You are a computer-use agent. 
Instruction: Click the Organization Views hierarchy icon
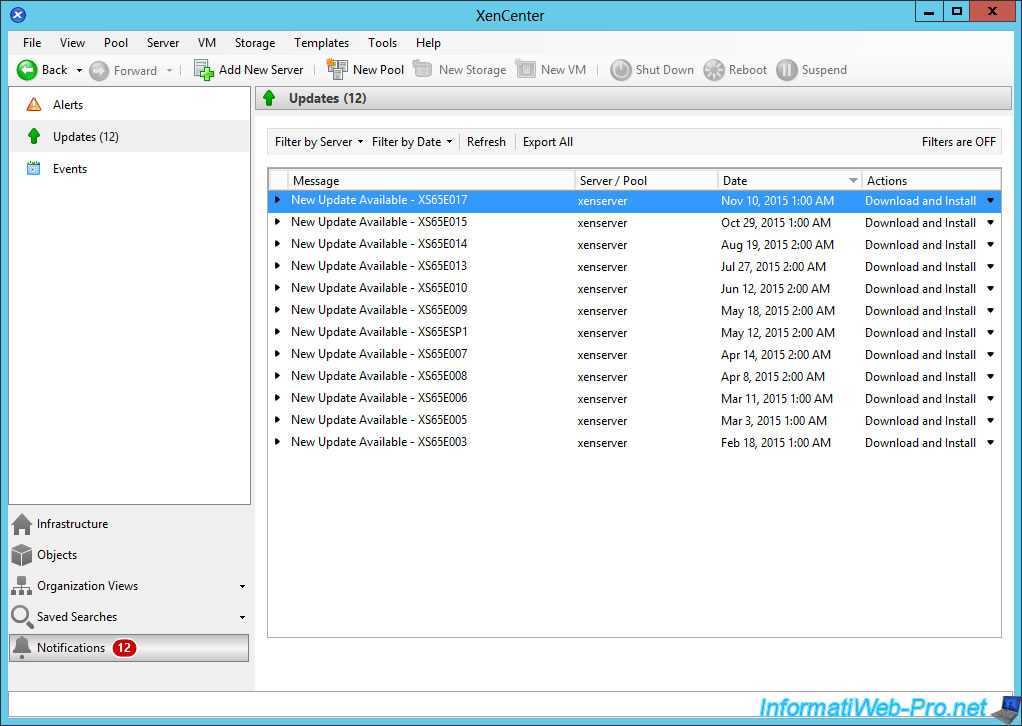pos(22,586)
